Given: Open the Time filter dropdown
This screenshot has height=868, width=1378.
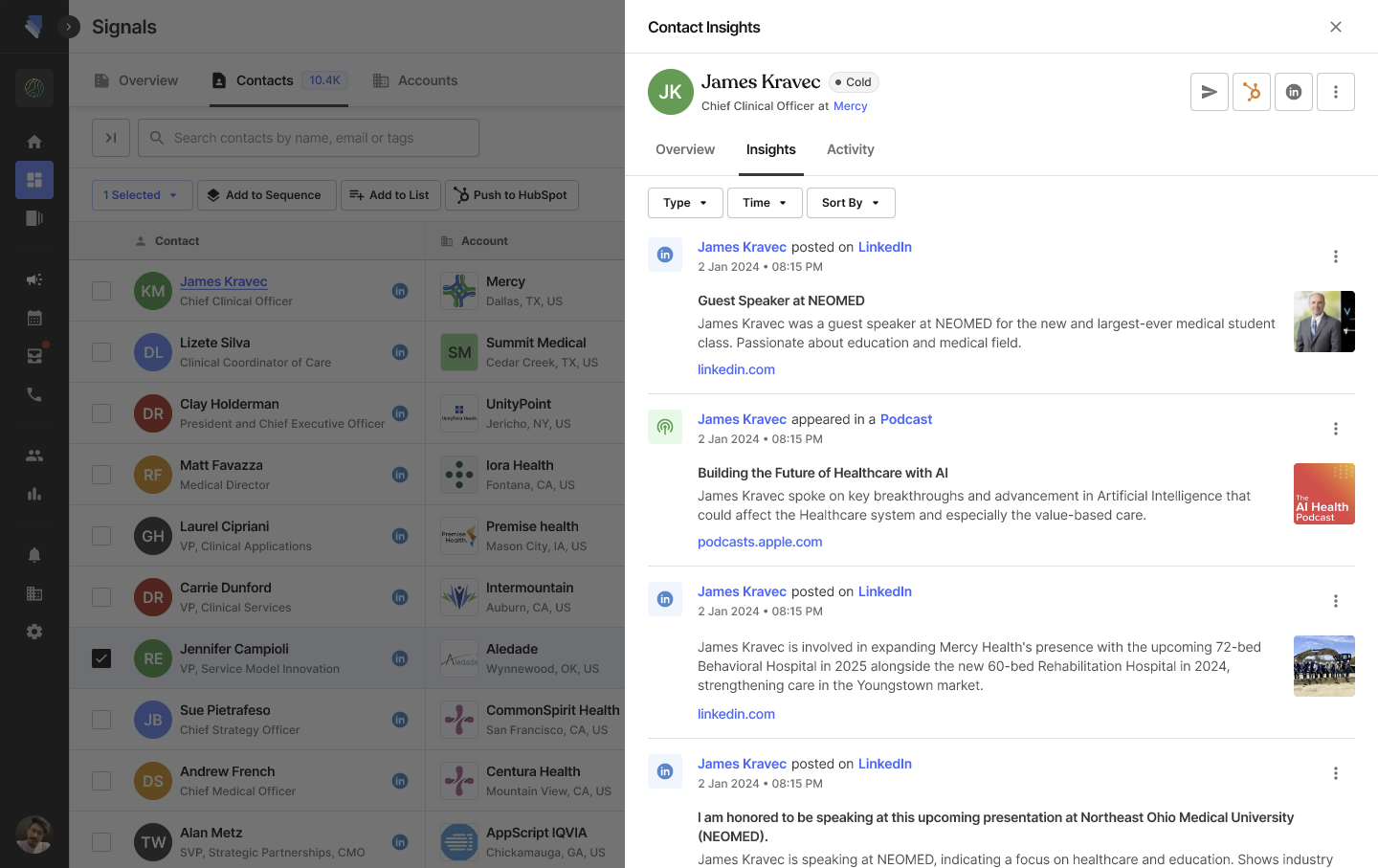Looking at the screenshot, I should coord(764,203).
